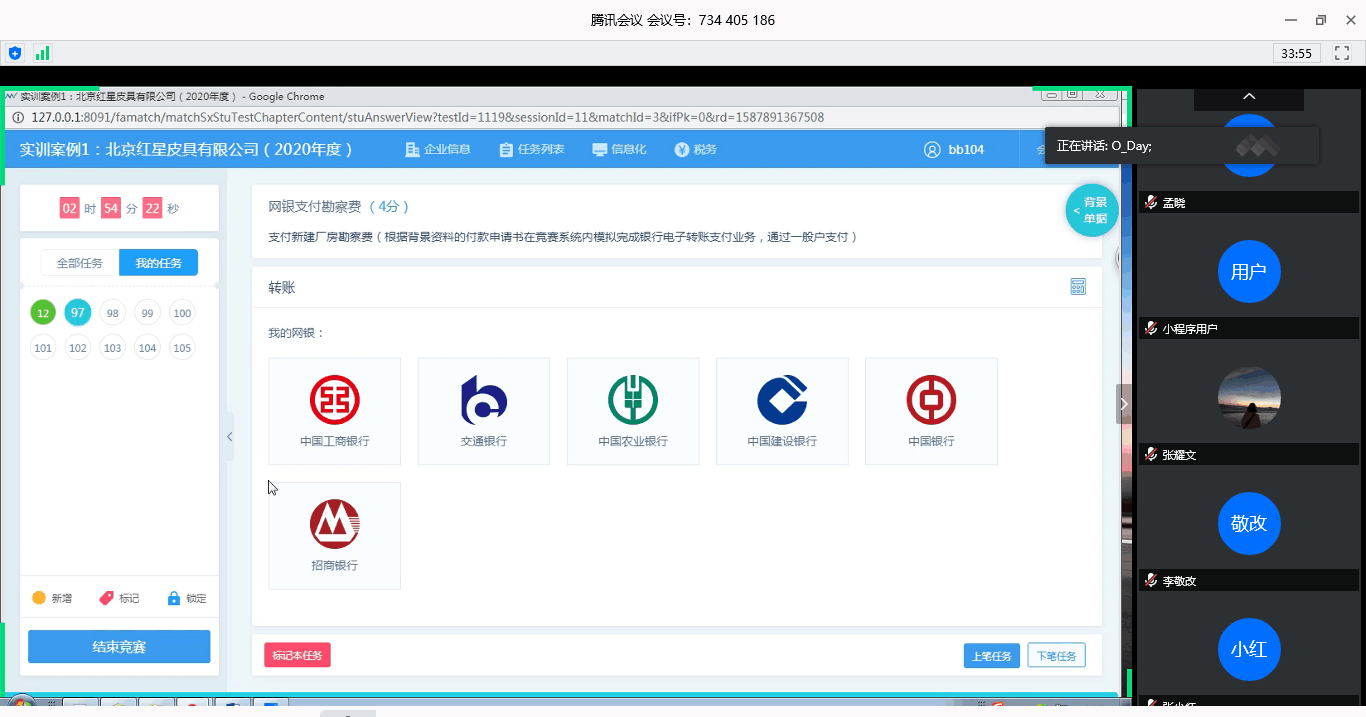Select task number 102
This screenshot has height=717, width=1366.
coord(78,348)
